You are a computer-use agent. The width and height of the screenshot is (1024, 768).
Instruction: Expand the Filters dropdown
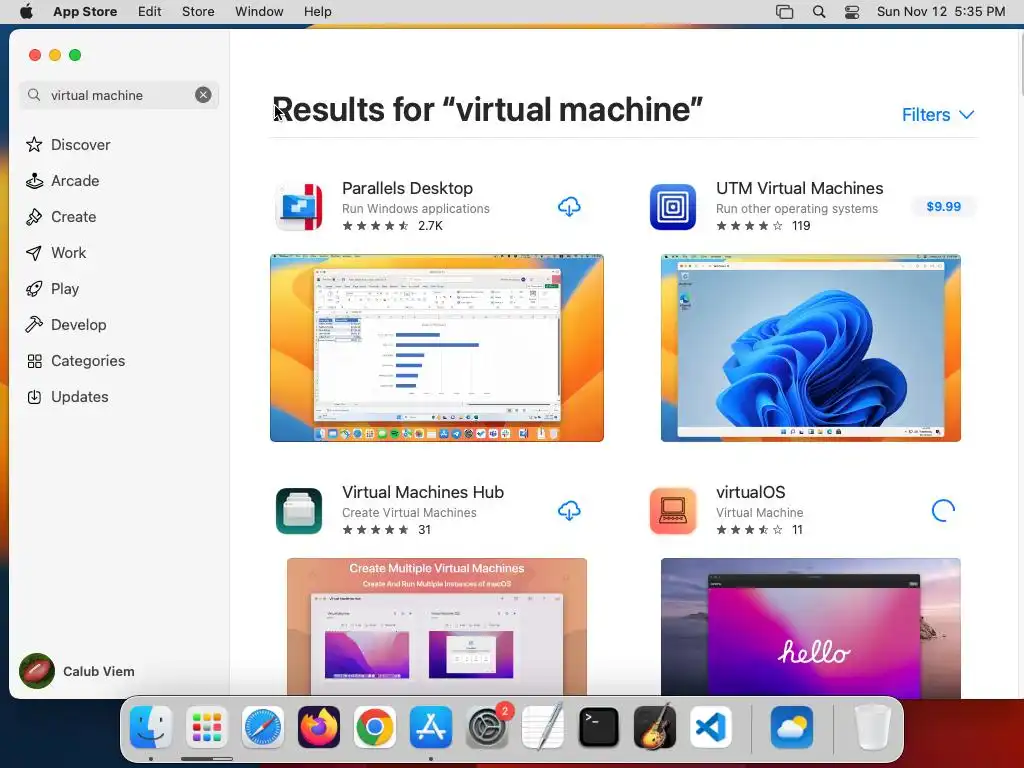tap(938, 115)
